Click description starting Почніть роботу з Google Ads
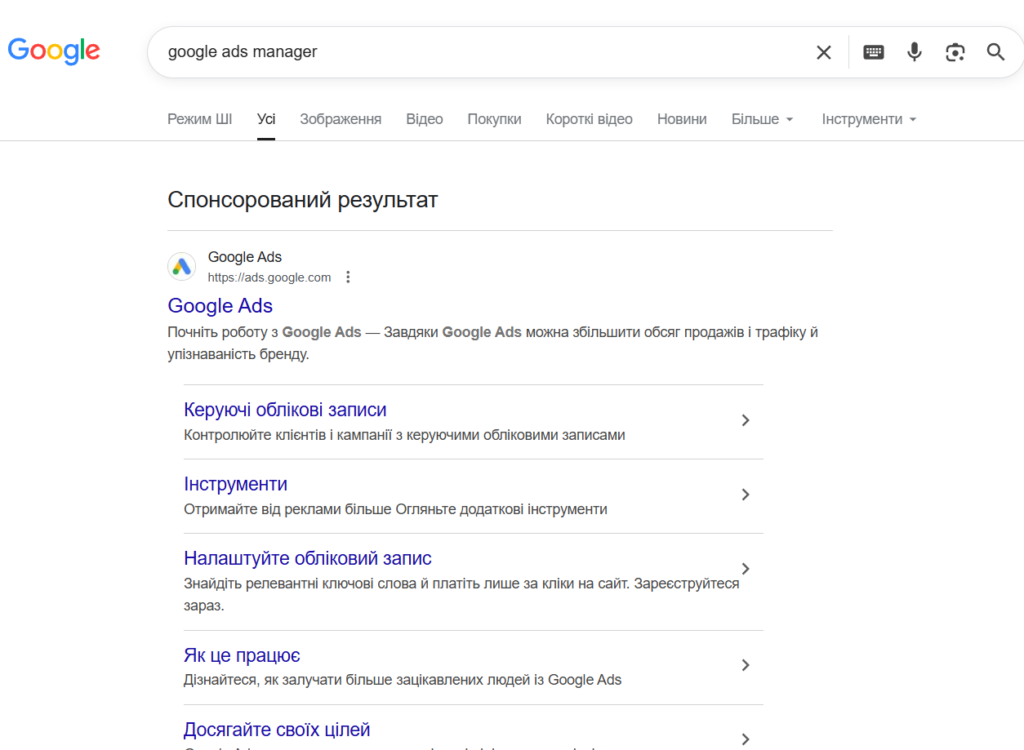Image resolution: width=1024 pixels, height=750 pixels. (x=493, y=343)
